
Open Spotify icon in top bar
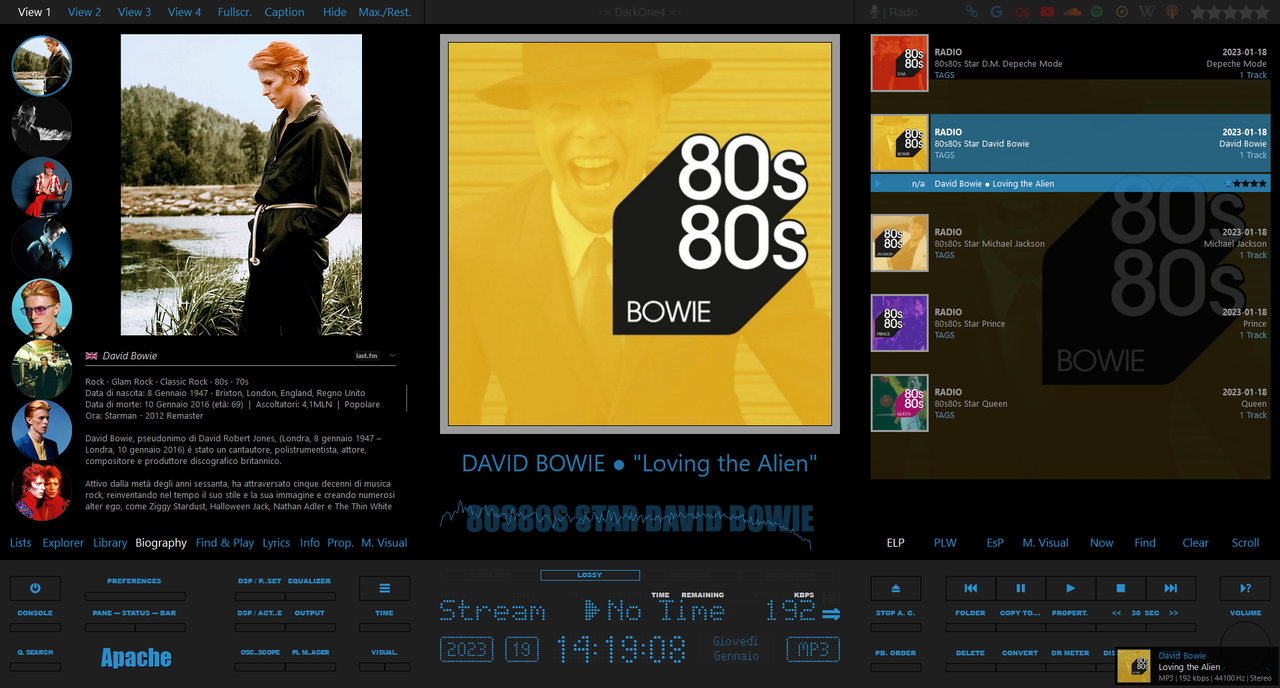(x=1097, y=12)
